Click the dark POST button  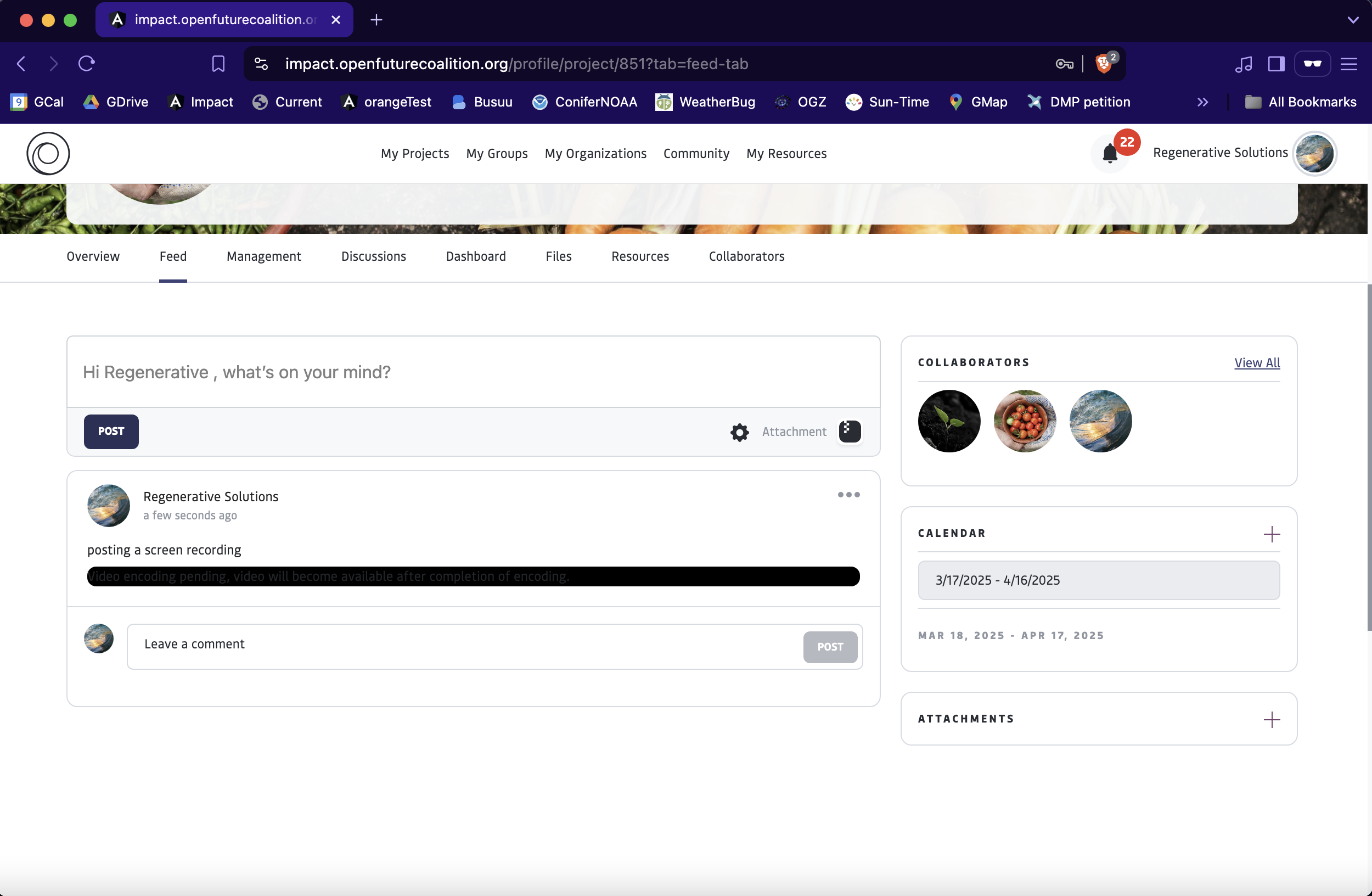[x=111, y=432]
